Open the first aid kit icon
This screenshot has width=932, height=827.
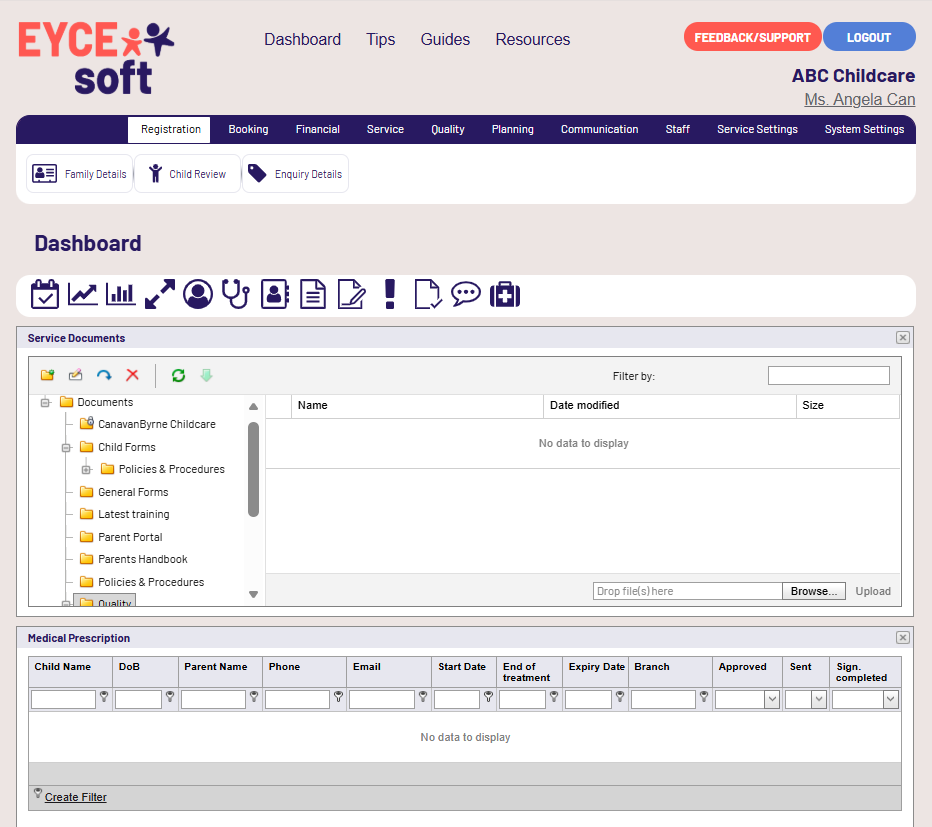[505, 294]
